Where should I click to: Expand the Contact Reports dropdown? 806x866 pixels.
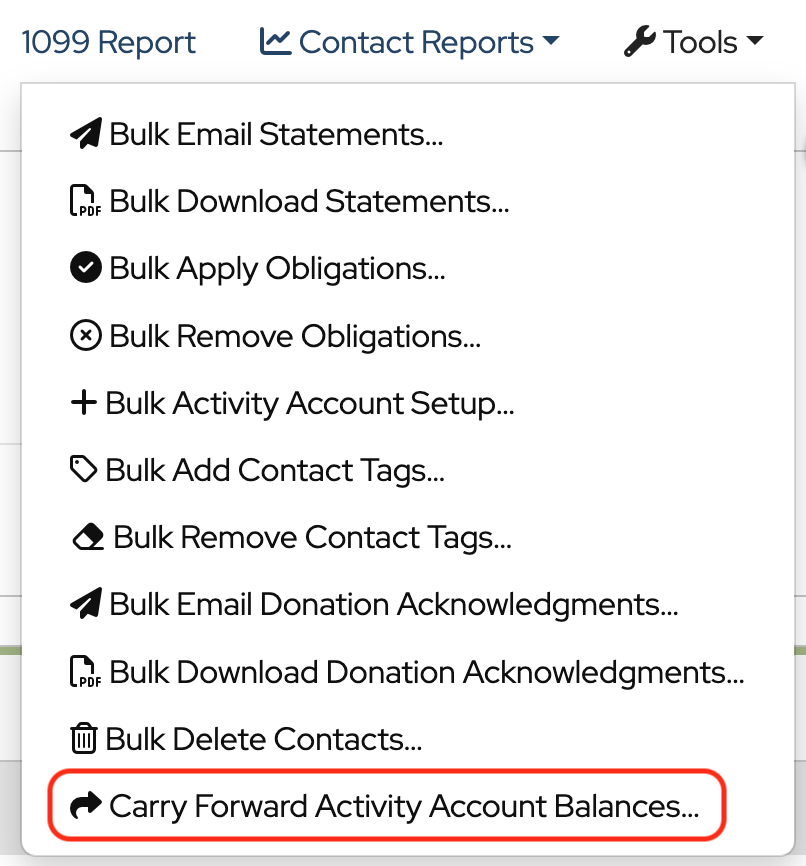(x=410, y=43)
